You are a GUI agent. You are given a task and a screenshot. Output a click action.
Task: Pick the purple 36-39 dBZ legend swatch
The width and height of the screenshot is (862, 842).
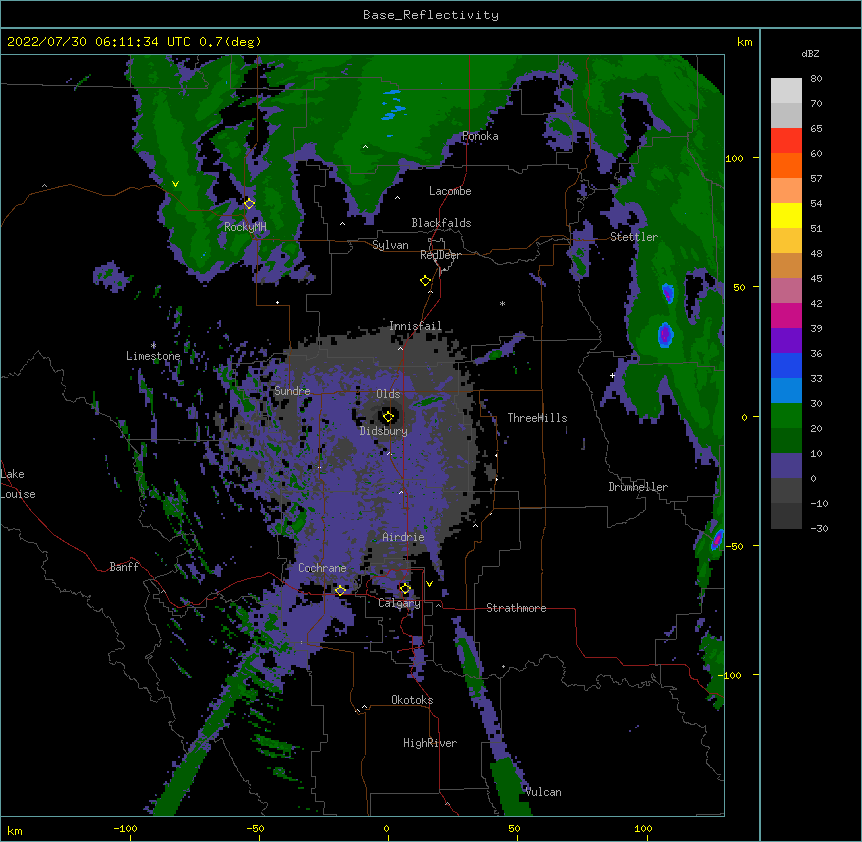pos(786,340)
